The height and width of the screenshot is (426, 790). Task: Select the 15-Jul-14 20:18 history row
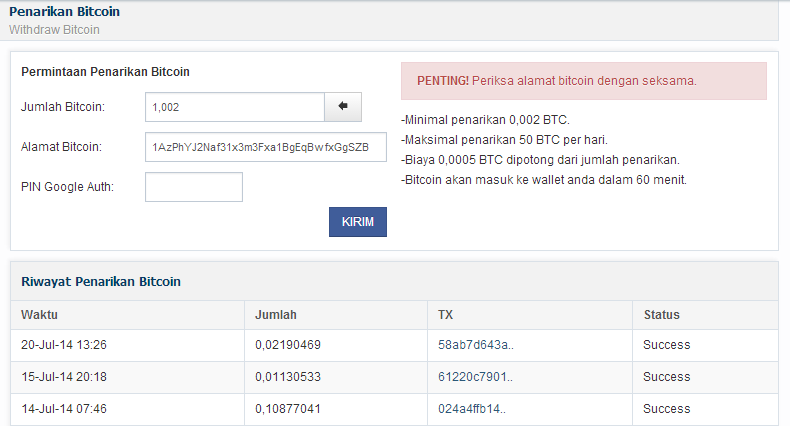(394, 377)
